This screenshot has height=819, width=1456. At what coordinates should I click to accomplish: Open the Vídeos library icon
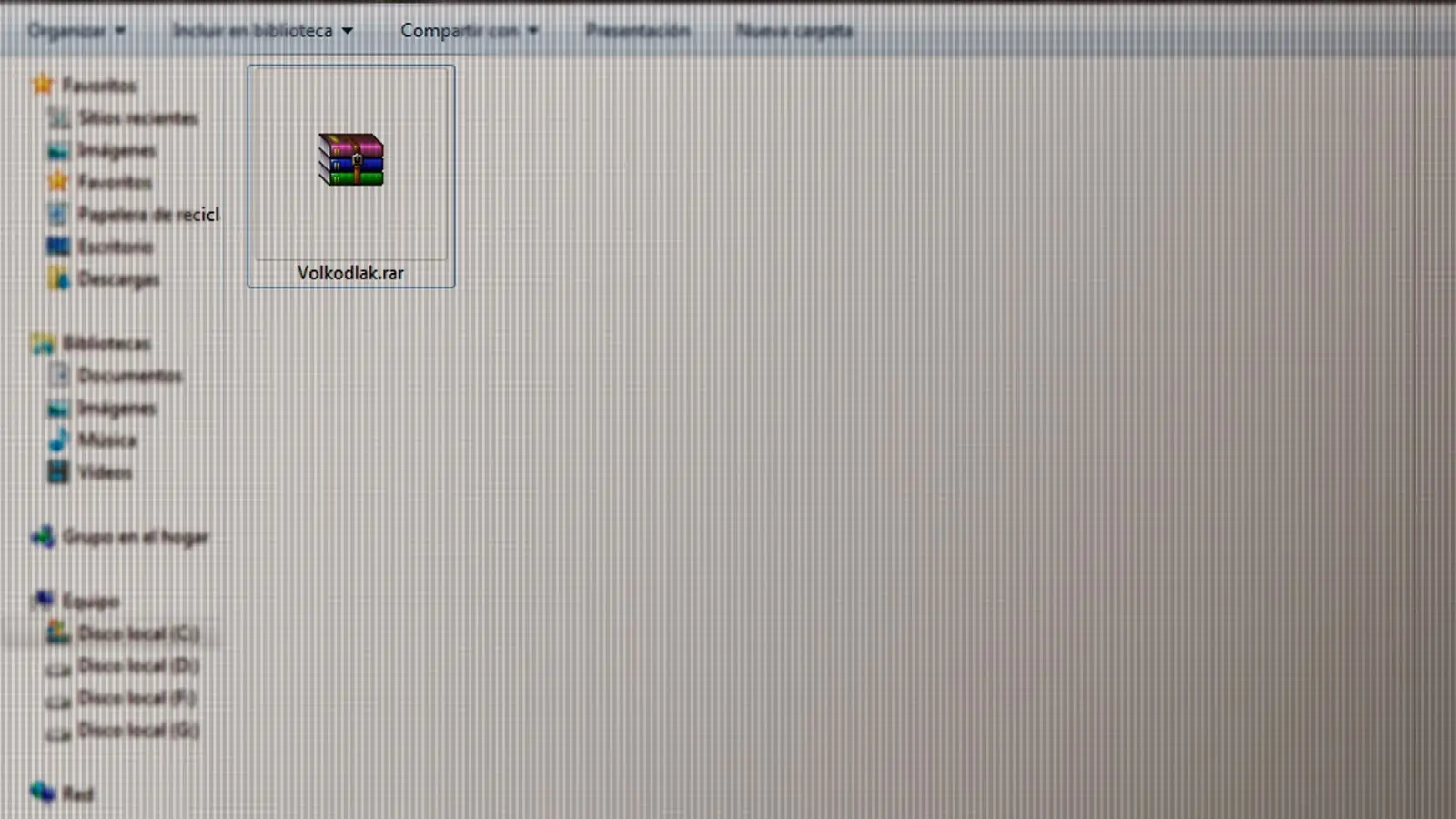58,472
